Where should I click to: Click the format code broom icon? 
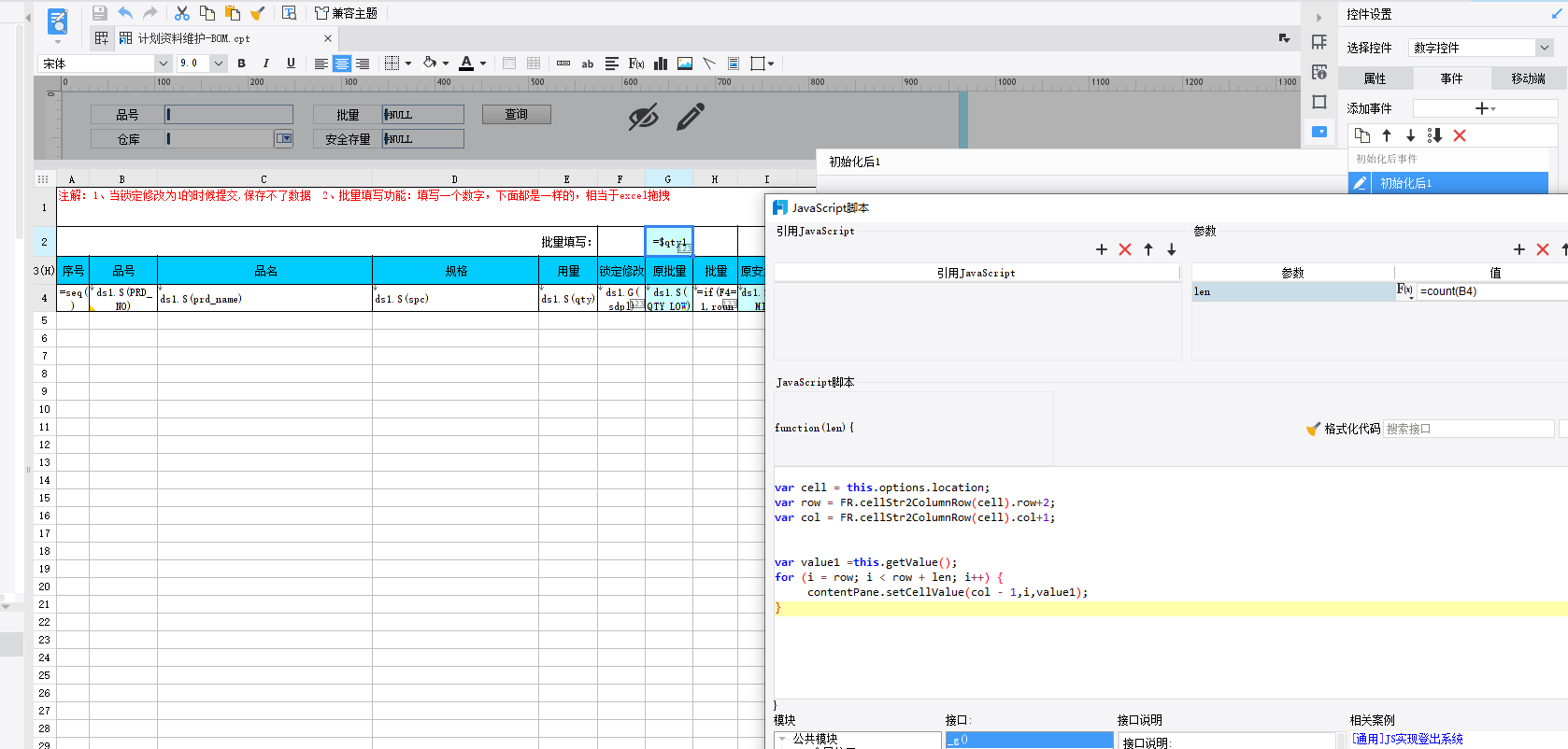pos(1313,429)
